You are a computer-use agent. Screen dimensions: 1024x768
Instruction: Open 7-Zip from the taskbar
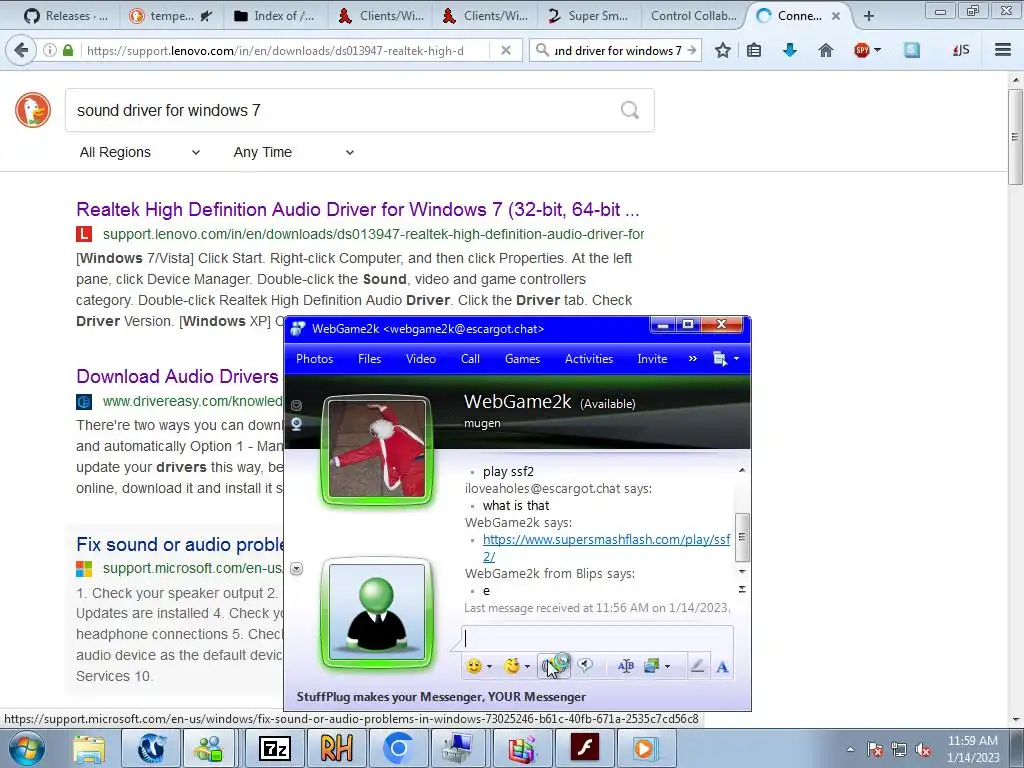275,748
